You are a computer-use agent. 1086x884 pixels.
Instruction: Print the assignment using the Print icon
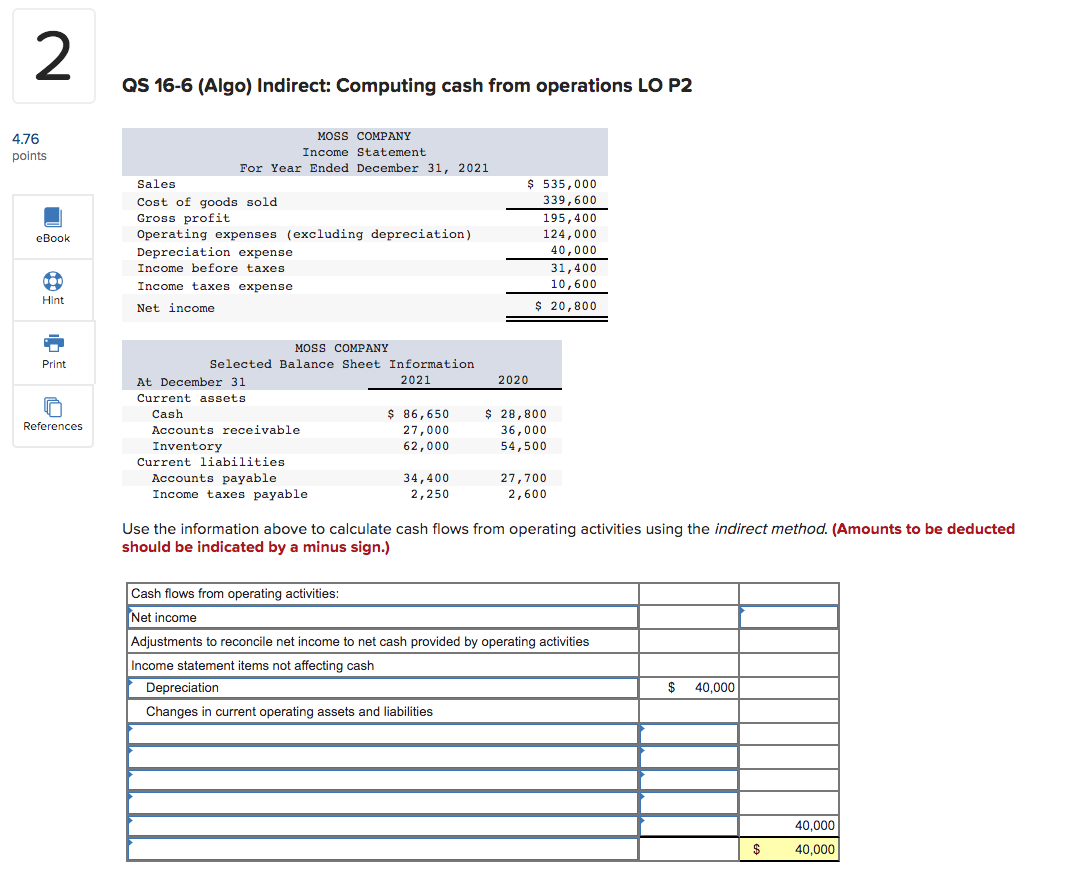(52, 352)
